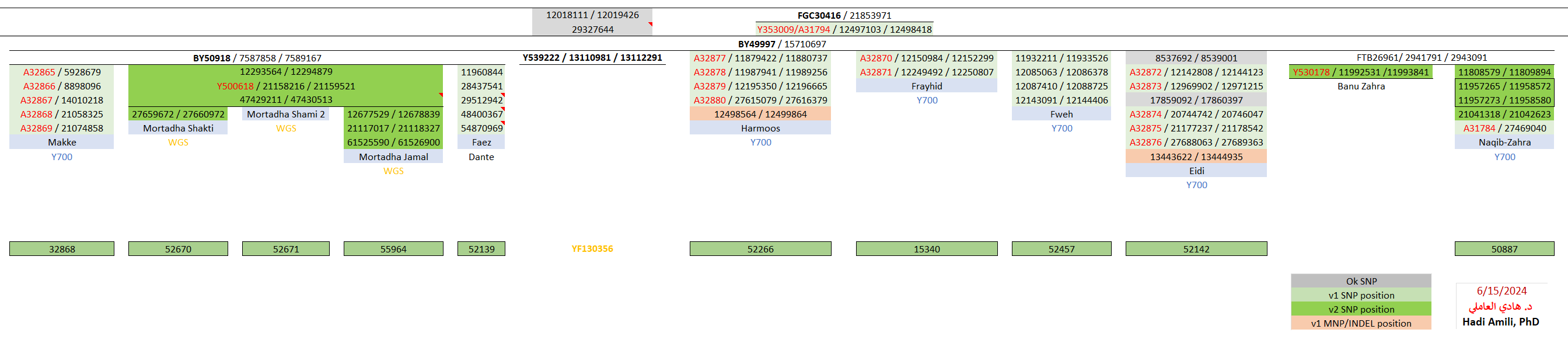Select the Frayhid name cell
1568x343 pixels.
(926, 86)
